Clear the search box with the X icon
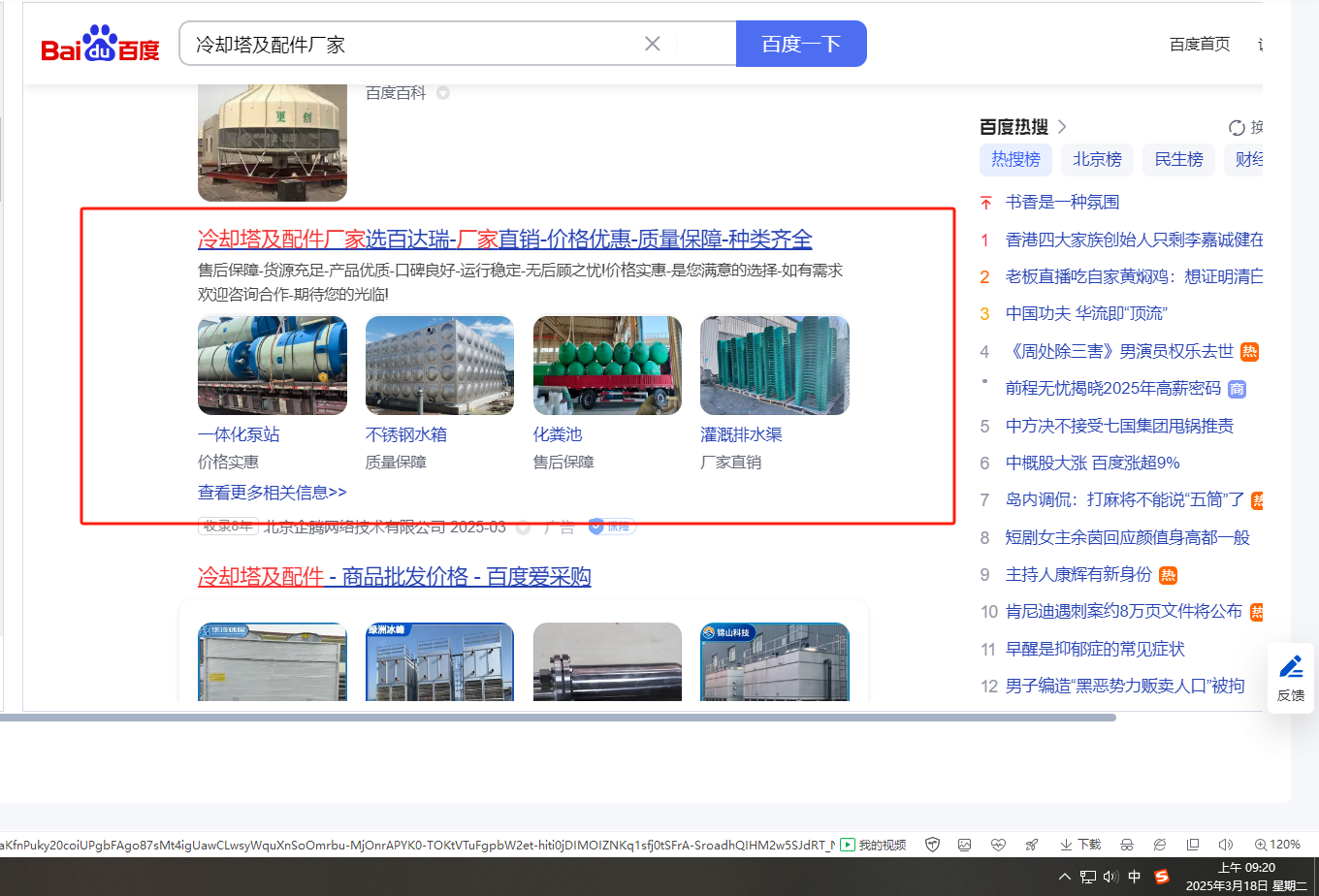Image resolution: width=1319 pixels, height=896 pixels. [653, 44]
